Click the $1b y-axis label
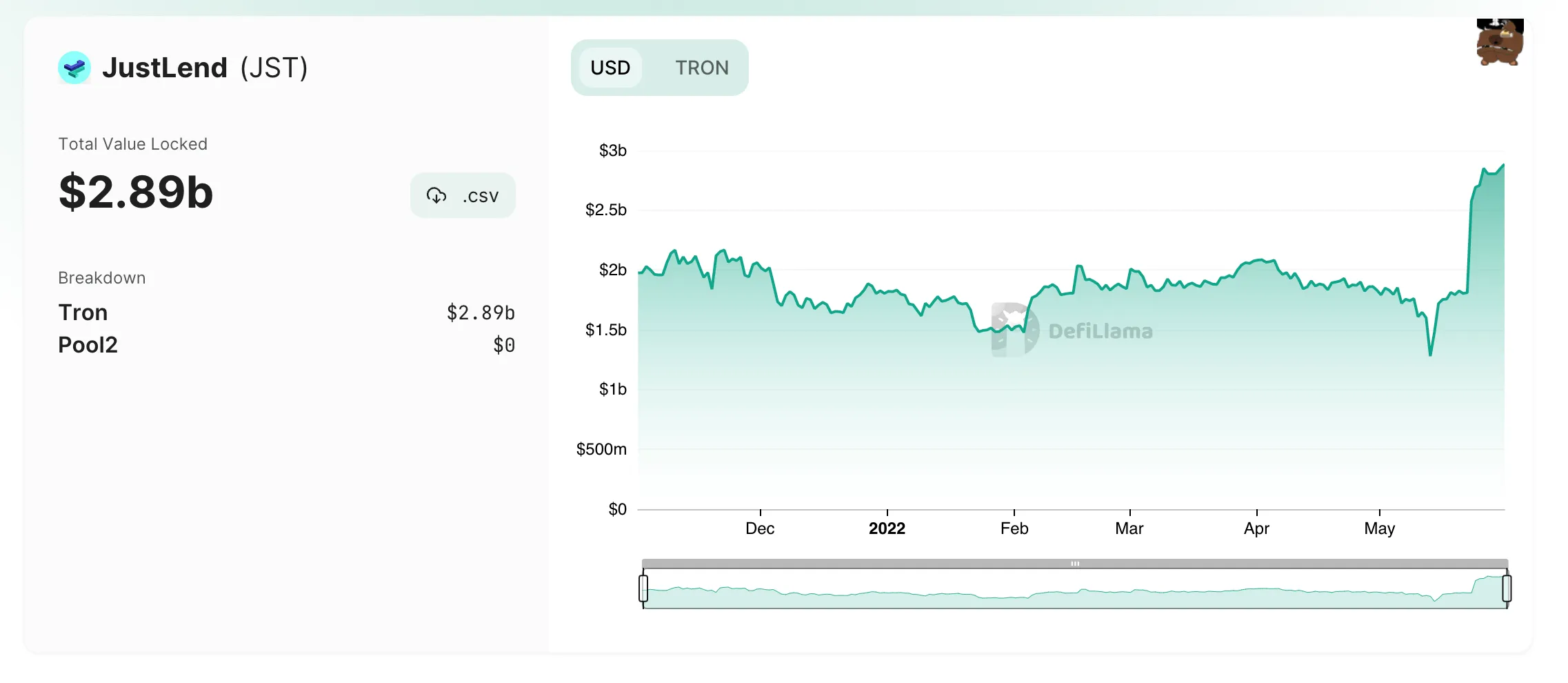This screenshot has height=683, width=1568. click(x=612, y=389)
